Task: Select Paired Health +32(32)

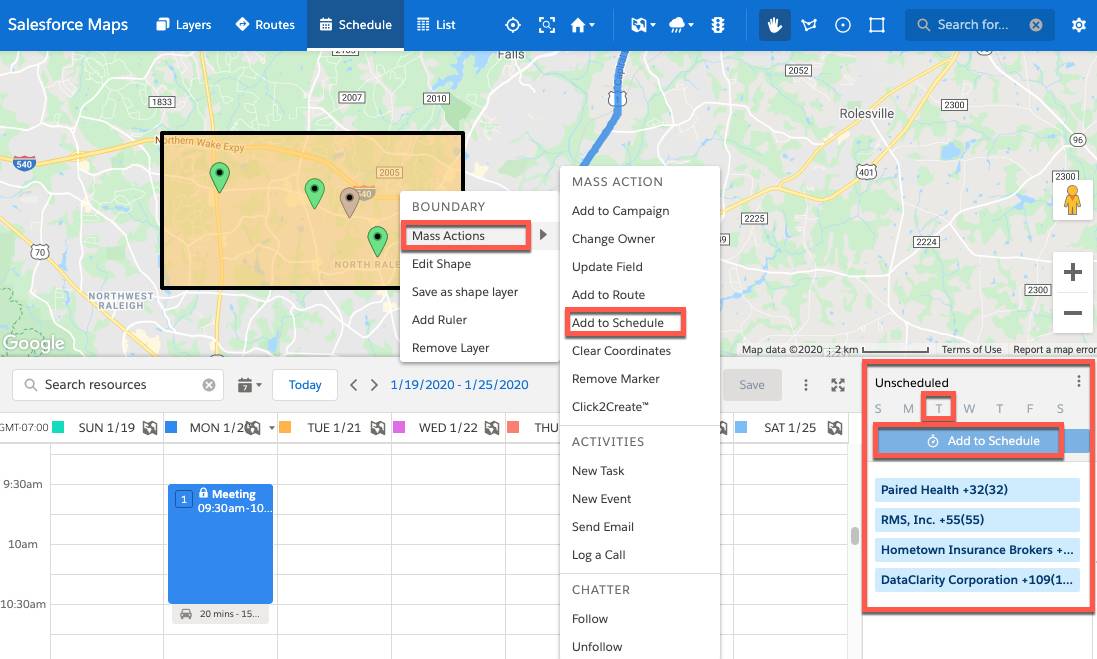Action: (x=977, y=490)
